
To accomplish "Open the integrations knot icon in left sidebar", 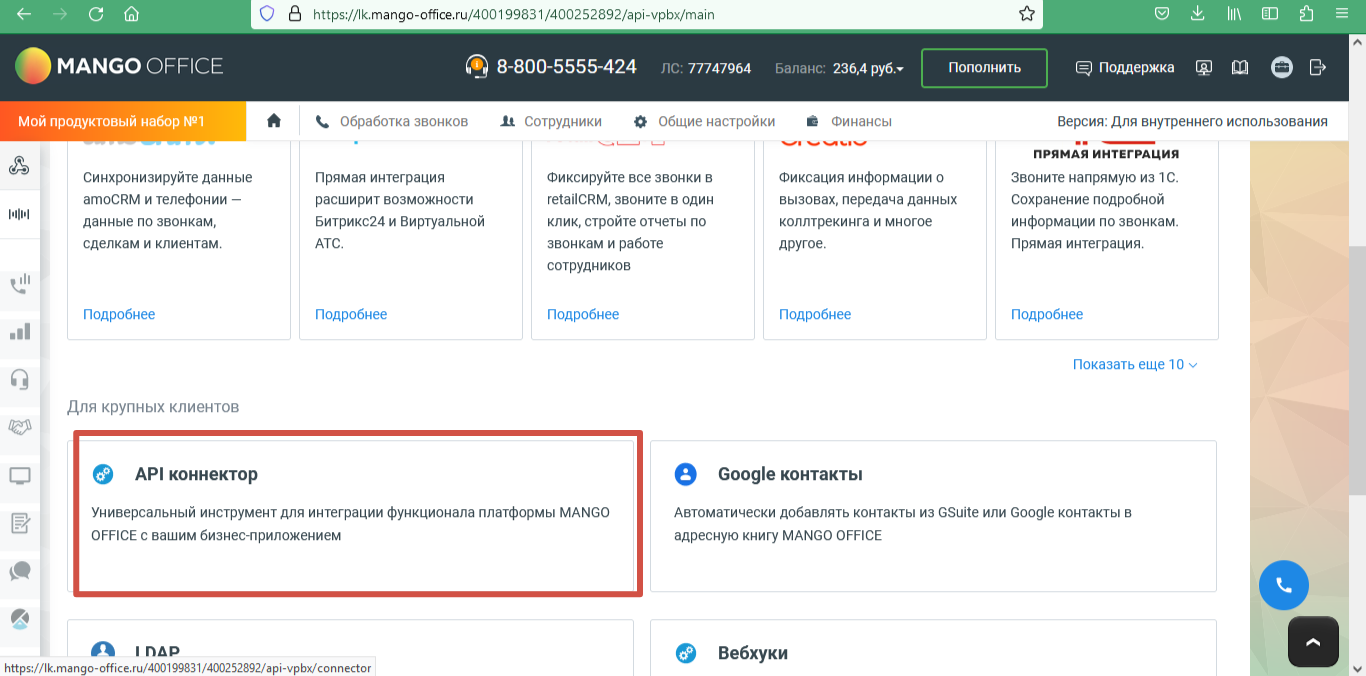I will [x=19, y=166].
